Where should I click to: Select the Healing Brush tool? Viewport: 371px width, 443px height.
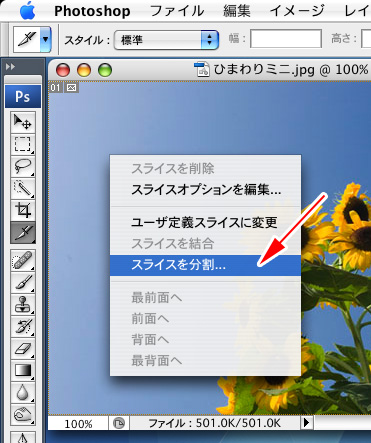[23, 260]
